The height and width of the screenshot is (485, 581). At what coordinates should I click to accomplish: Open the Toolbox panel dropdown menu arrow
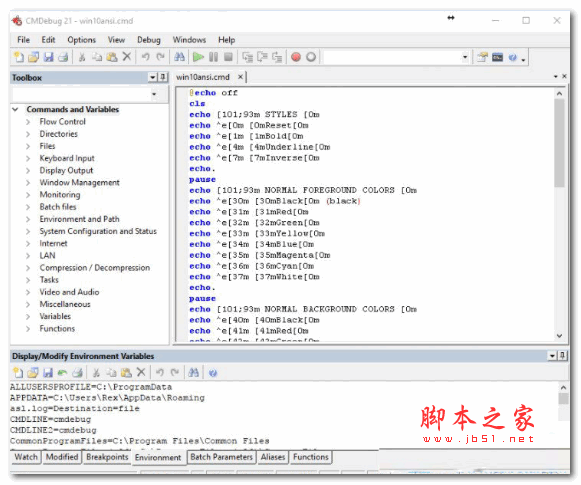(153, 77)
